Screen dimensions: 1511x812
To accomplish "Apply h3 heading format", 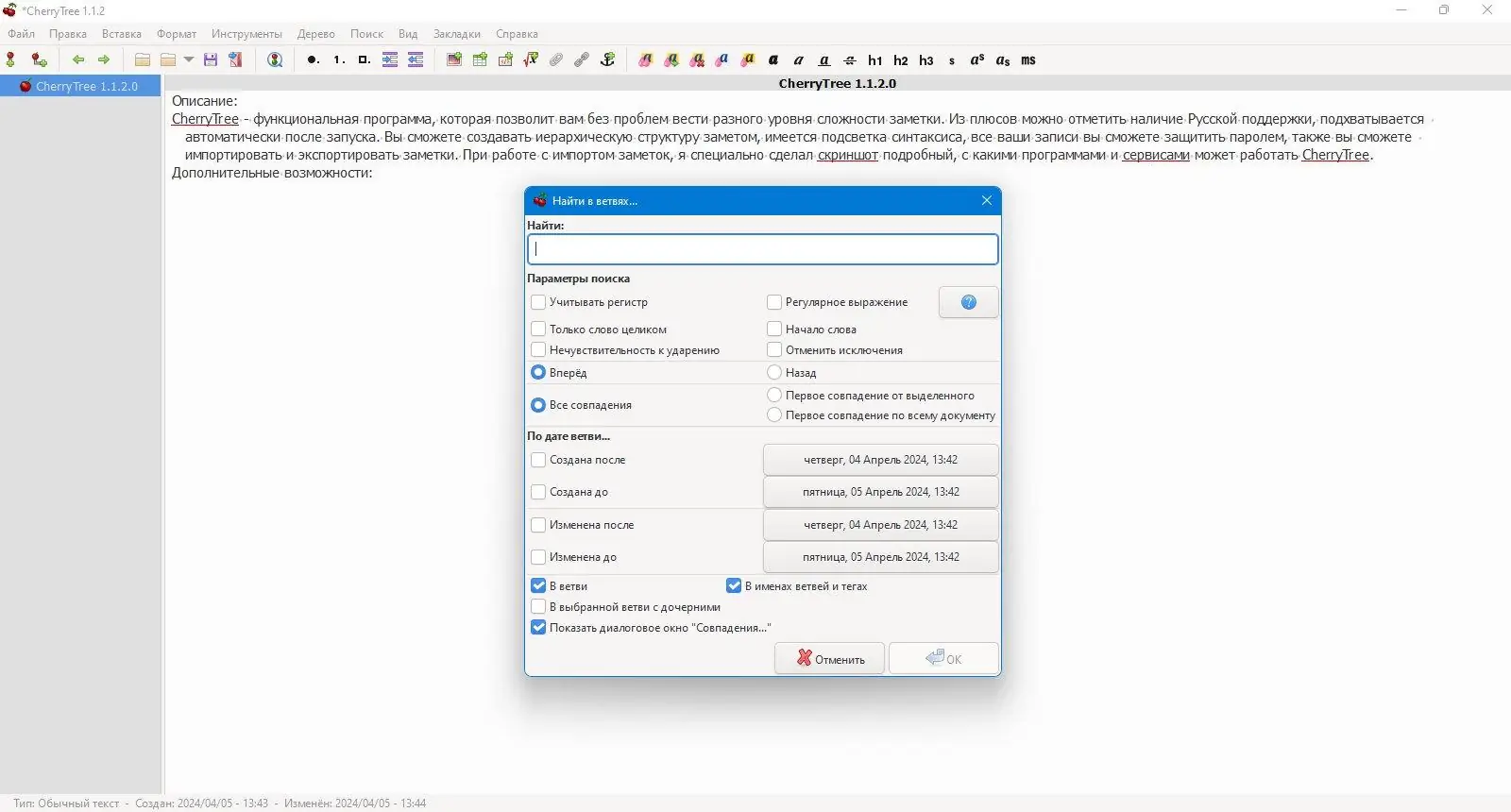I will [x=926, y=59].
